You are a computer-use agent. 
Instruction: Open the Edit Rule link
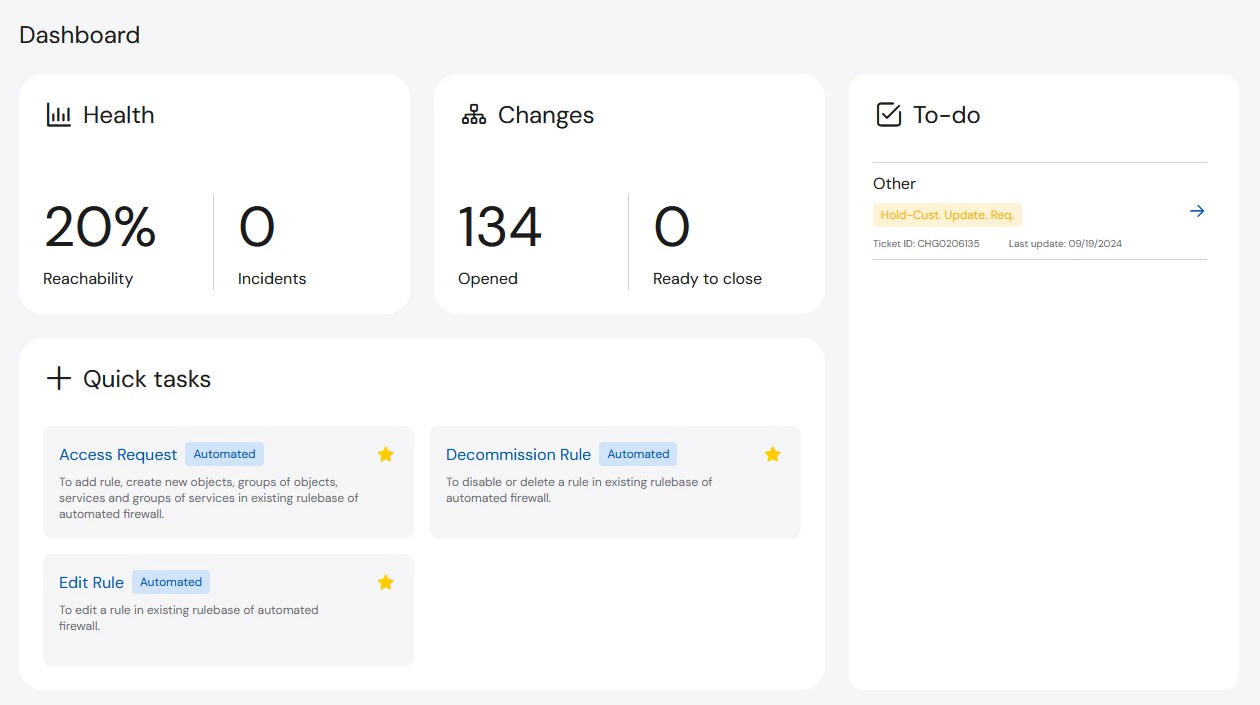[x=91, y=583]
